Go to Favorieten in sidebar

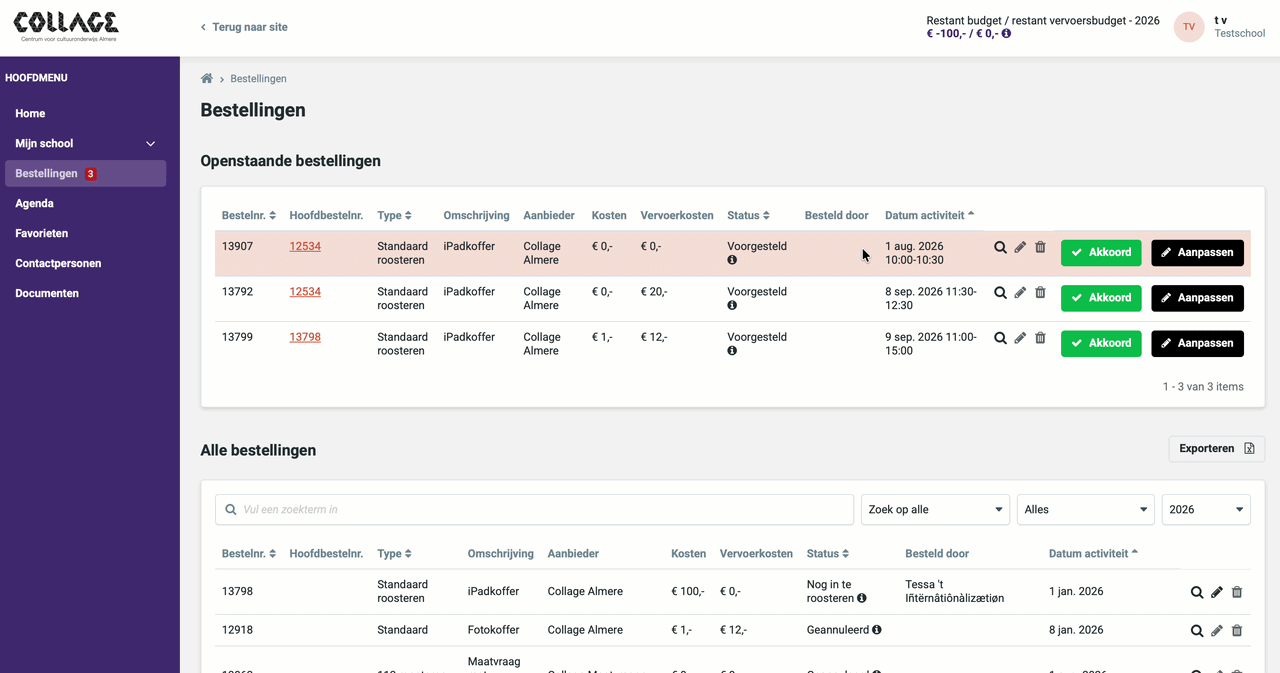pyautogui.click(x=42, y=233)
